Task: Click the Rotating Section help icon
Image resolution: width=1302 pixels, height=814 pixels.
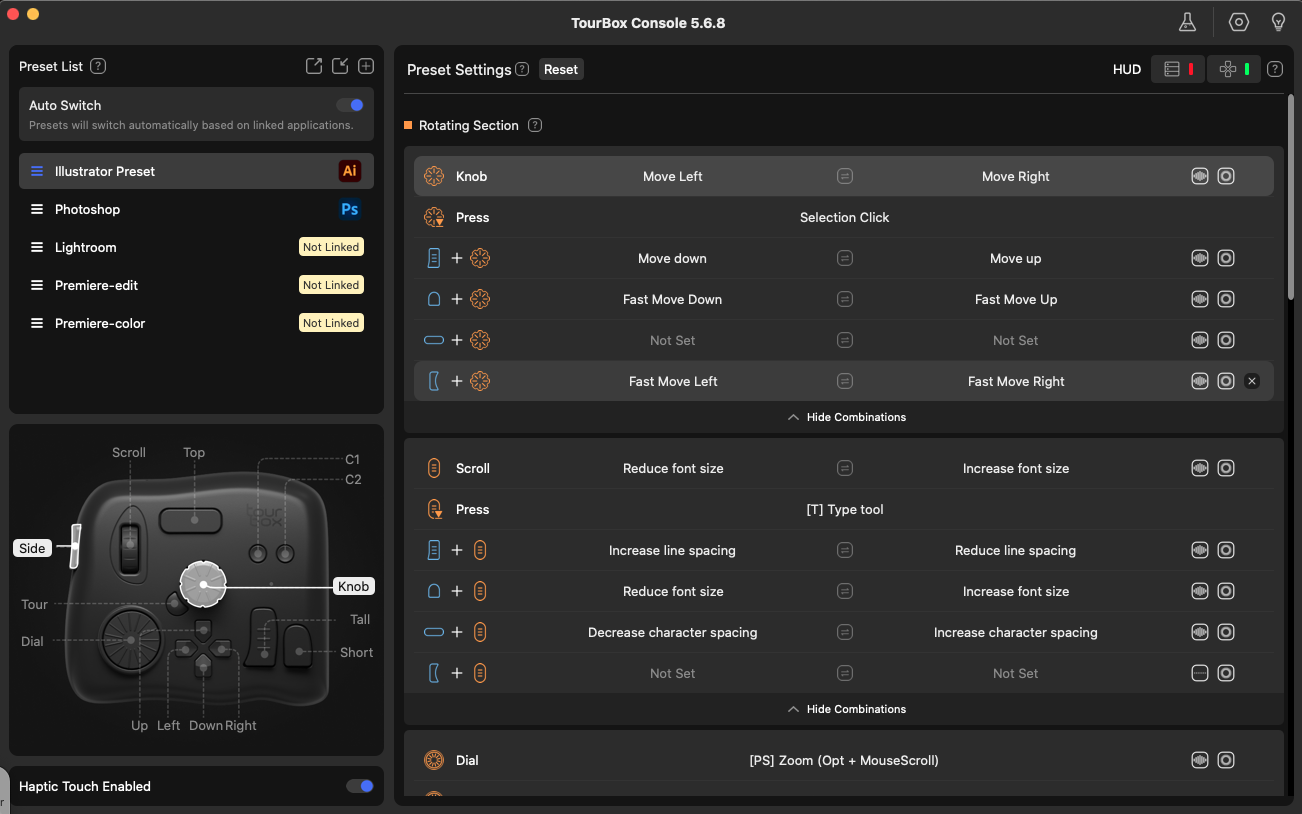Action: [x=535, y=125]
